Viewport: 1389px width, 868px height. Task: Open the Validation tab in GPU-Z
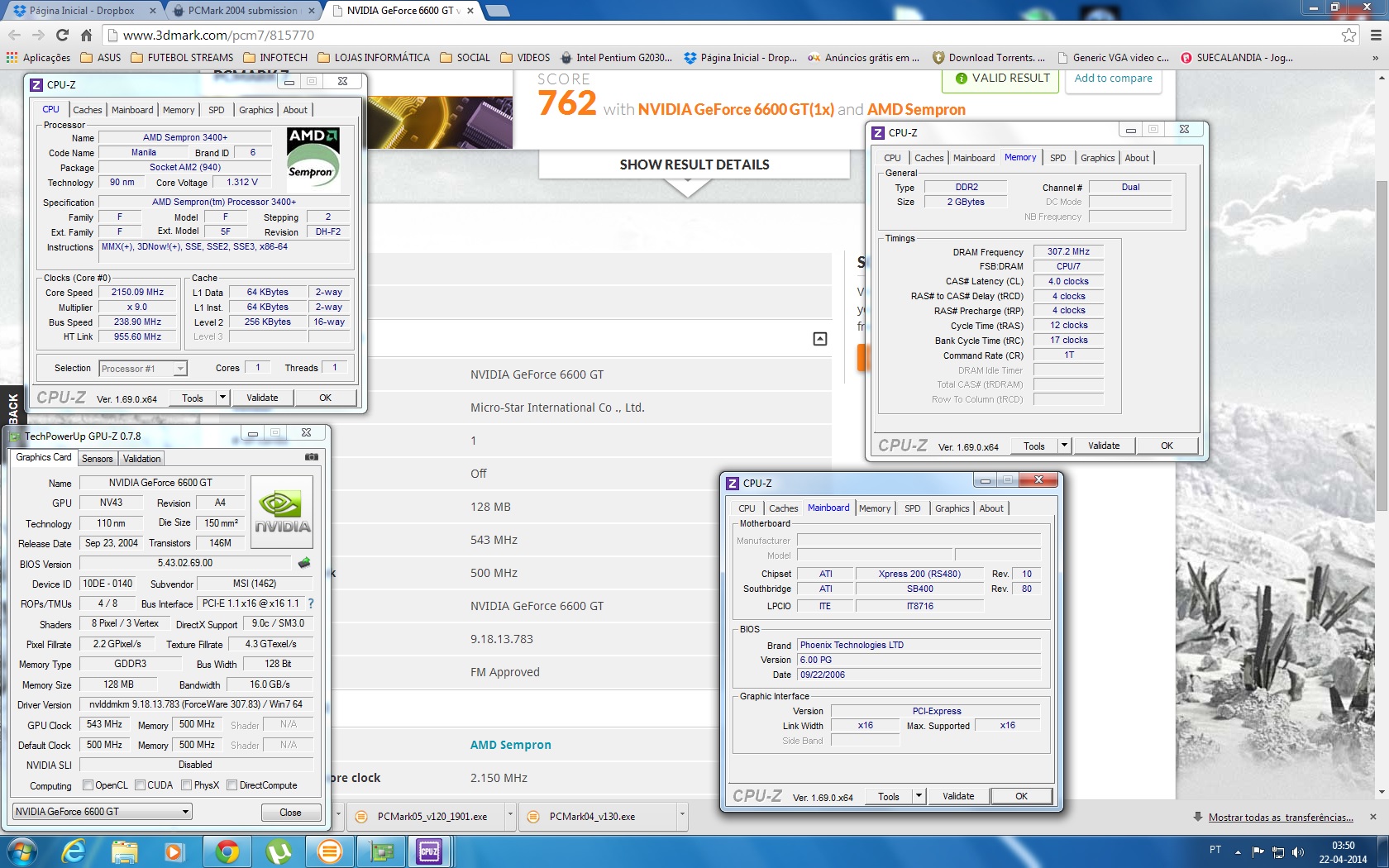pyautogui.click(x=141, y=459)
